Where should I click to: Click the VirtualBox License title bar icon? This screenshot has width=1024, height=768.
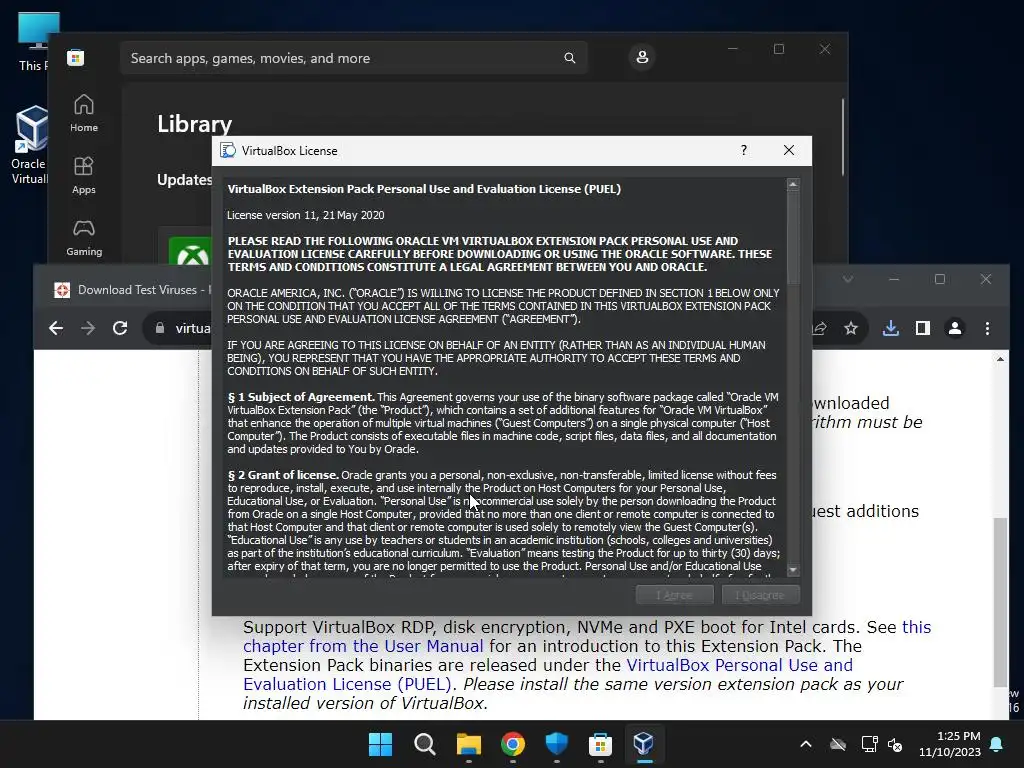click(227, 151)
